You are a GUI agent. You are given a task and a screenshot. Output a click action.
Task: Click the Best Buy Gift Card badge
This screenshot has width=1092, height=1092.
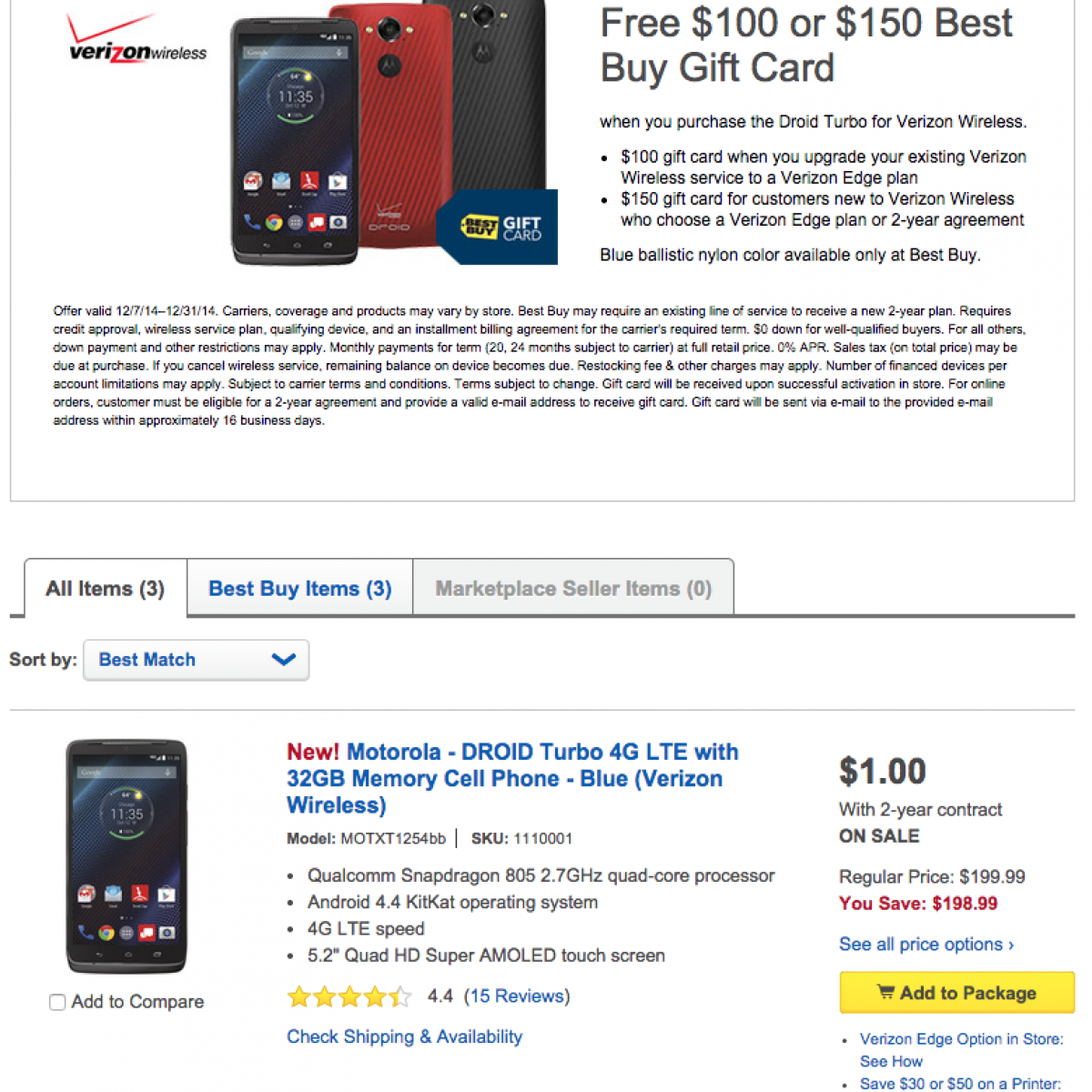(x=499, y=227)
